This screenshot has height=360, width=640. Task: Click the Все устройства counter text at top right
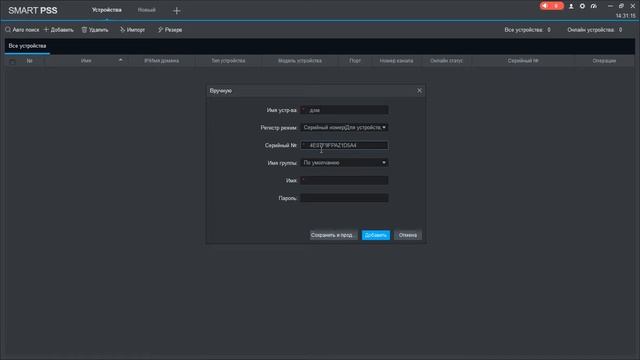[527, 30]
